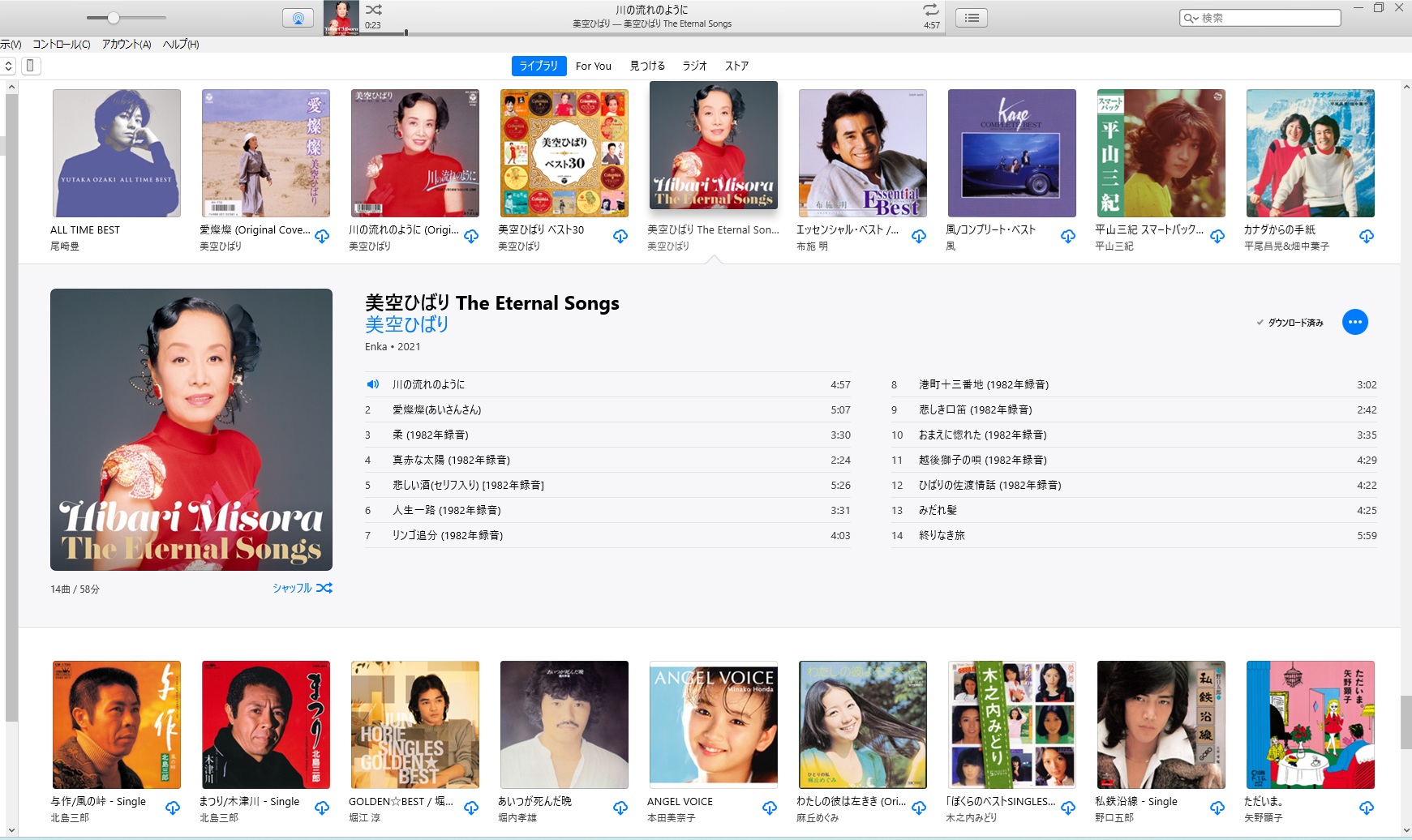This screenshot has width=1412, height=840.
Task: Click the right vertical scrollbar thumb
Action: (x=1406, y=722)
